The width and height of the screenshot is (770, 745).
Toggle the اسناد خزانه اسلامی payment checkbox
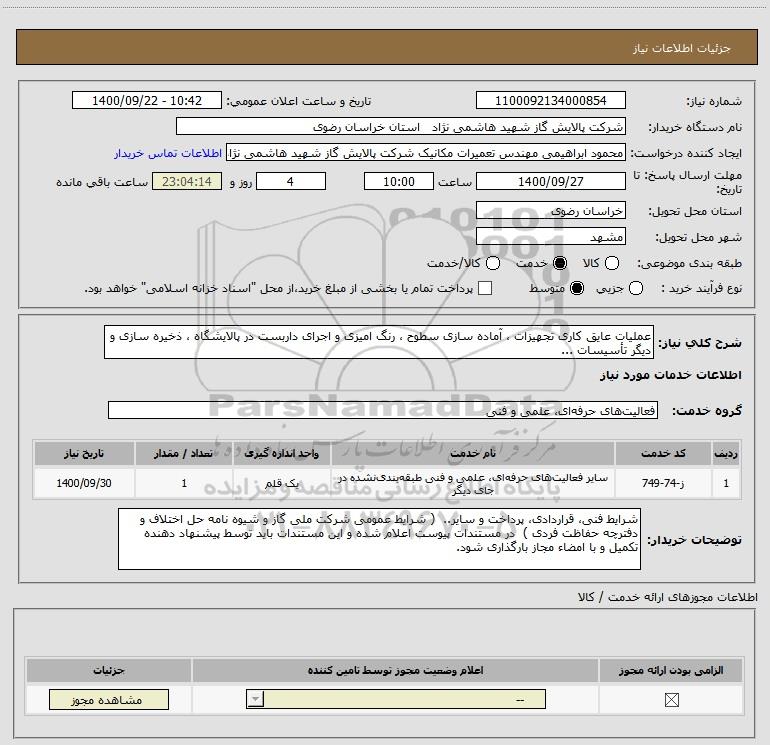[485, 288]
